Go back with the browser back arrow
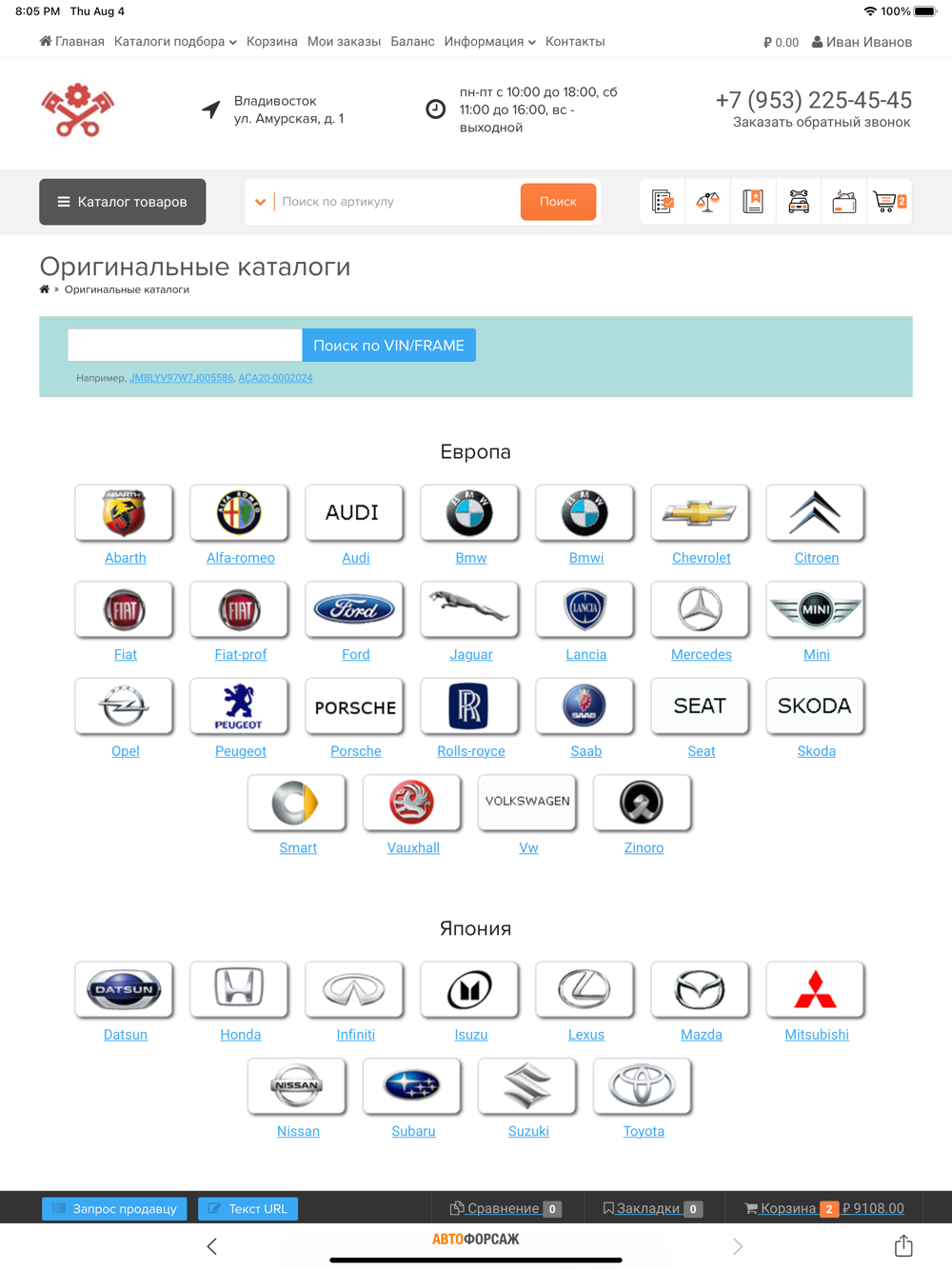 click(211, 1246)
